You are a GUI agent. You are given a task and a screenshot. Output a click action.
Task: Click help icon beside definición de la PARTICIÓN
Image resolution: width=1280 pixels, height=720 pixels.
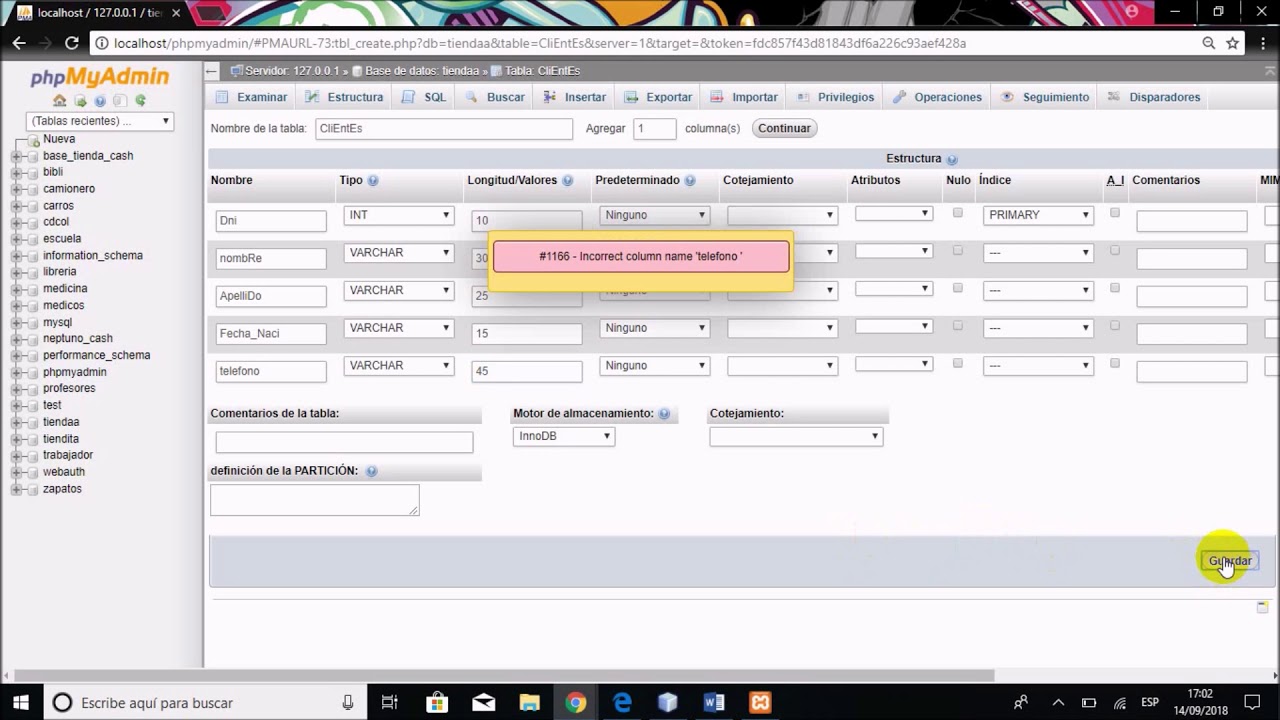pos(371,471)
